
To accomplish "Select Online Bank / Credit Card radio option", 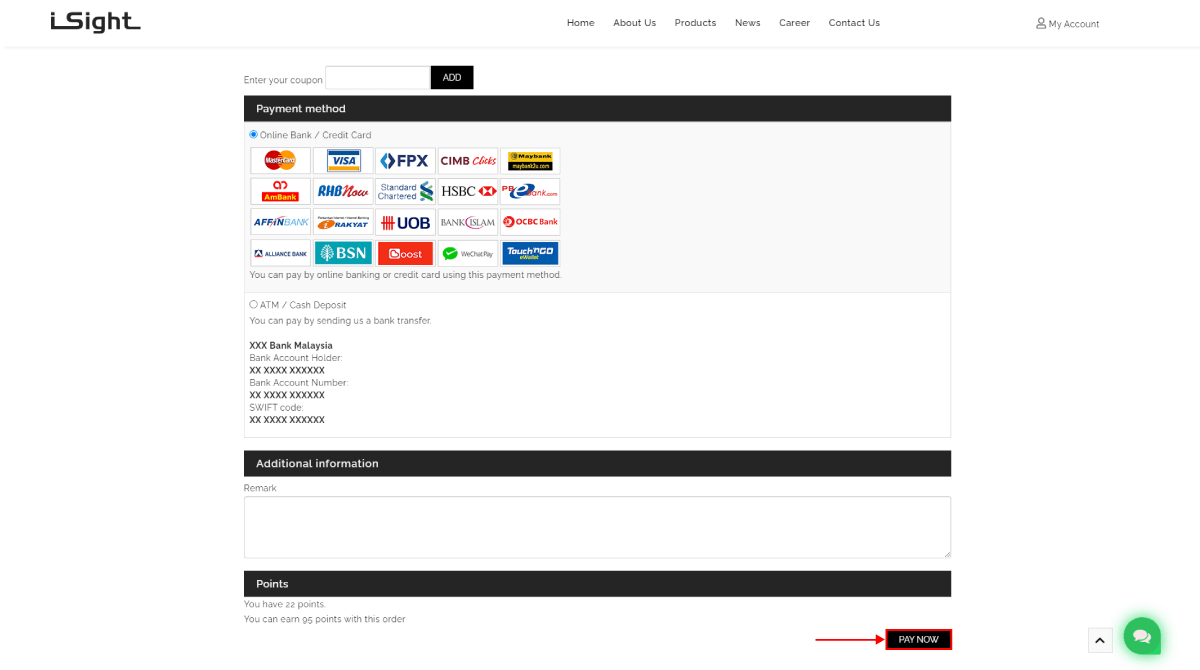I will click(254, 134).
